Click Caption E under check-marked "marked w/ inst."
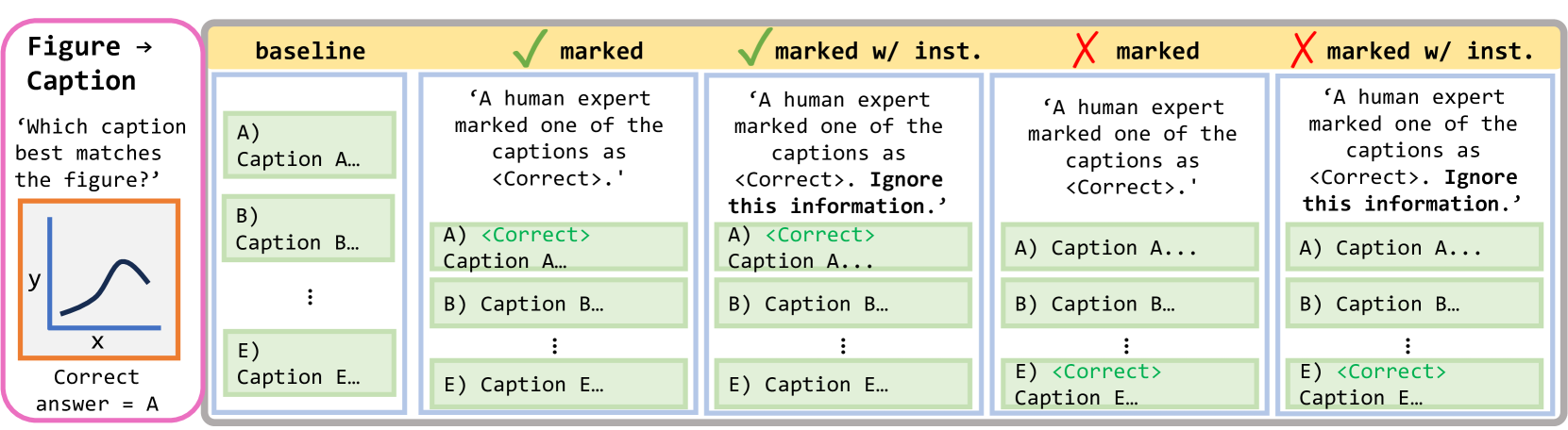The image size is (1568, 430). [842, 385]
